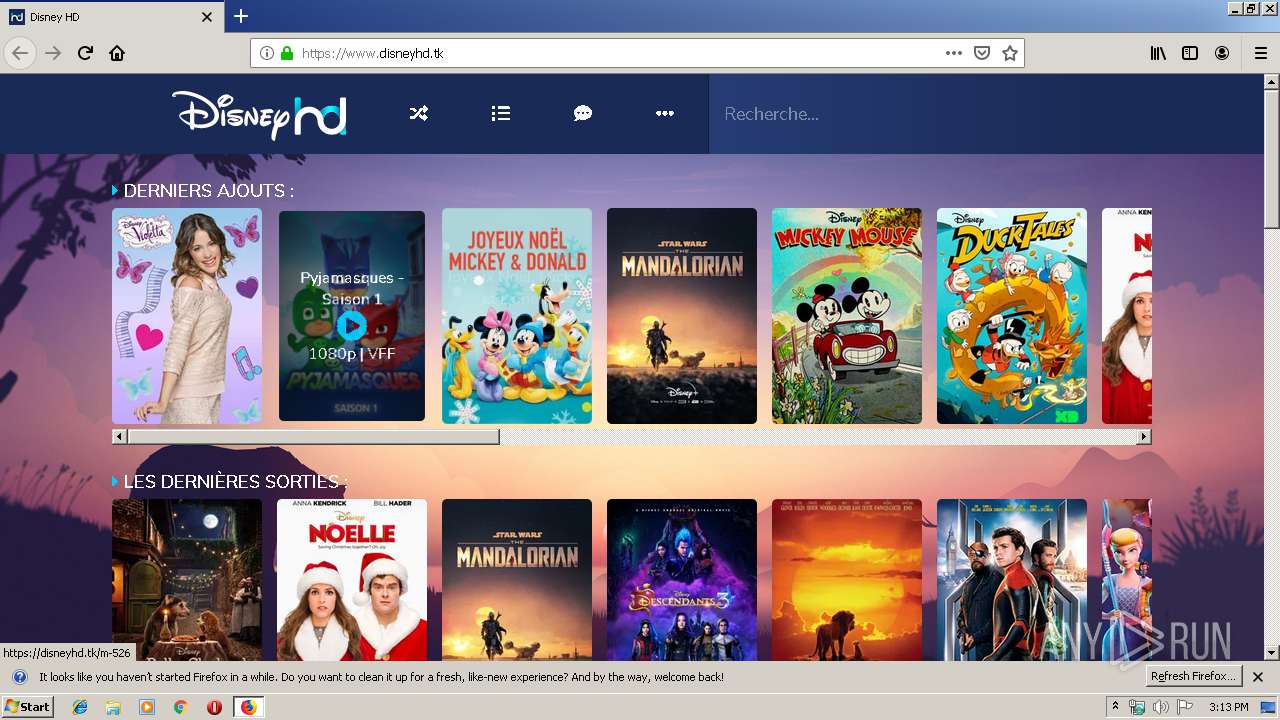Viewport: 1280px width, 720px height.
Task: Click the green secure padlock icon
Action: (x=287, y=53)
